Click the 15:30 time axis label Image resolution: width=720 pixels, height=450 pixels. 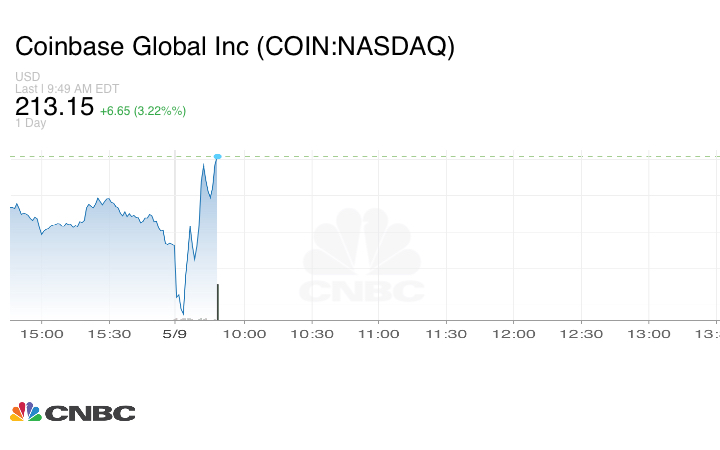tap(110, 334)
